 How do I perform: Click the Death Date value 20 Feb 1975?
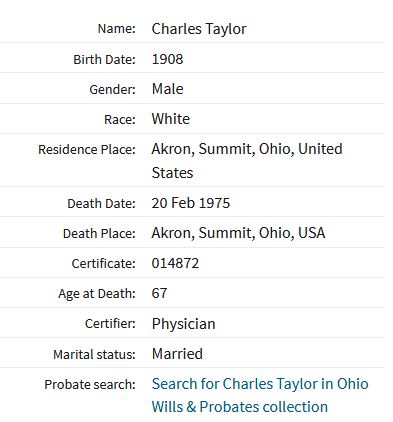(x=191, y=203)
